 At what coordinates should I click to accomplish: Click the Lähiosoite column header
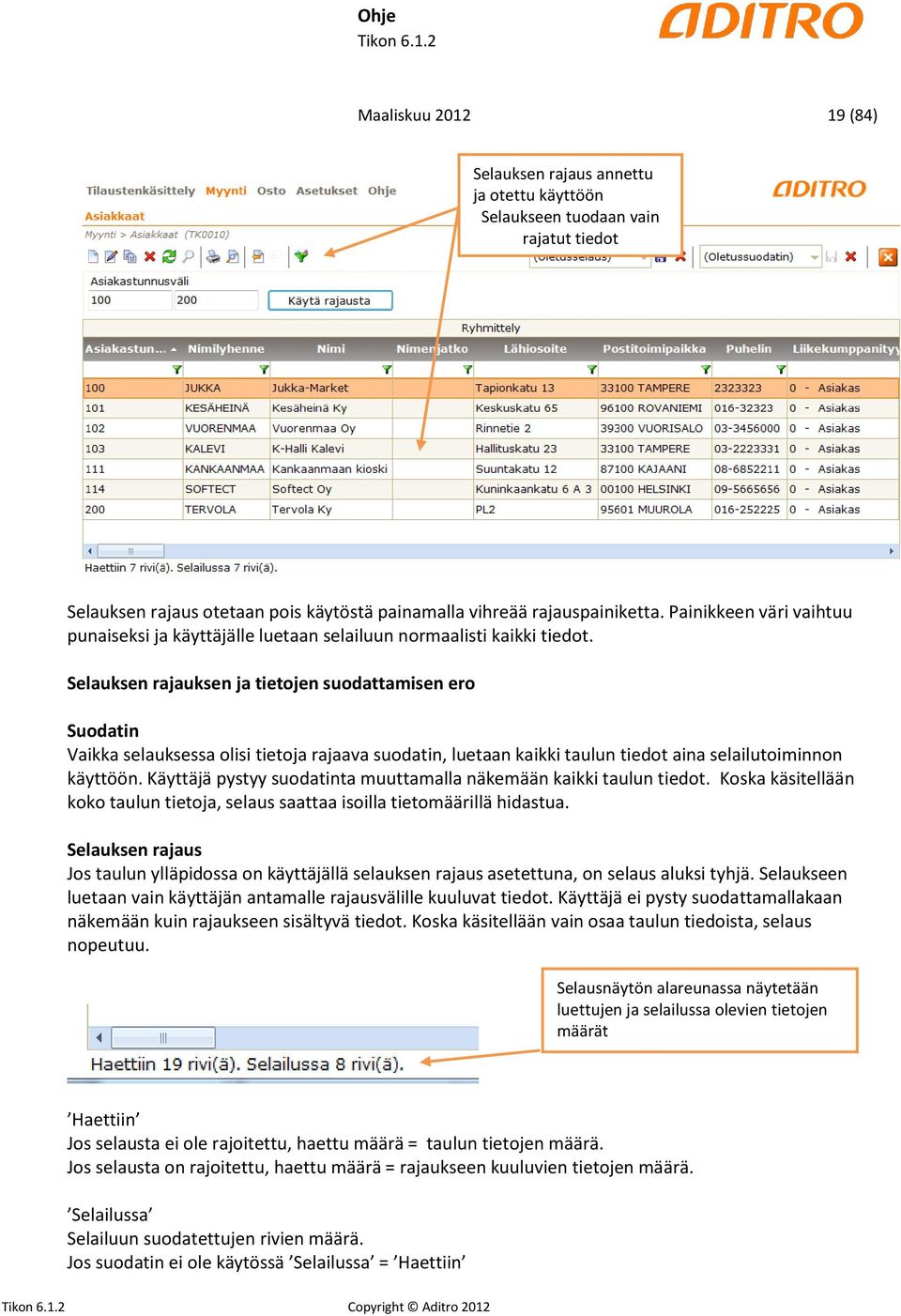click(535, 349)
